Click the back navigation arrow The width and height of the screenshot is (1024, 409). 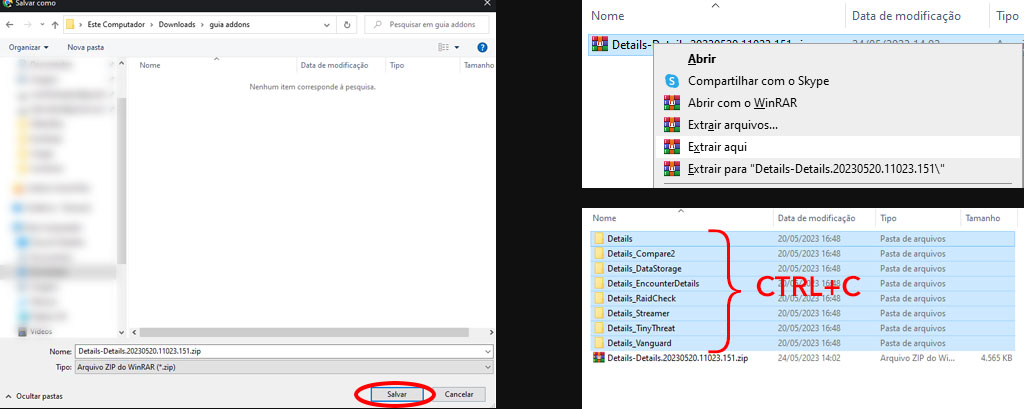[10, 25]
